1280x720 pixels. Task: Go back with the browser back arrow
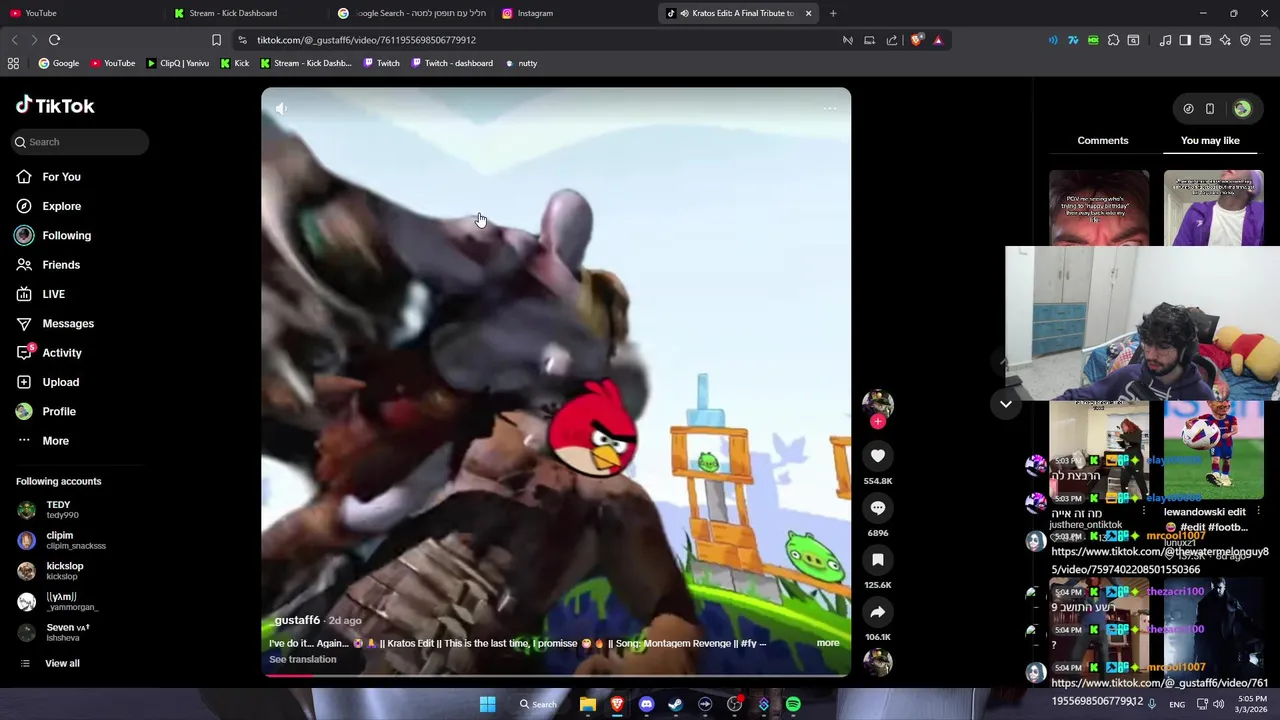click(14, 40)
